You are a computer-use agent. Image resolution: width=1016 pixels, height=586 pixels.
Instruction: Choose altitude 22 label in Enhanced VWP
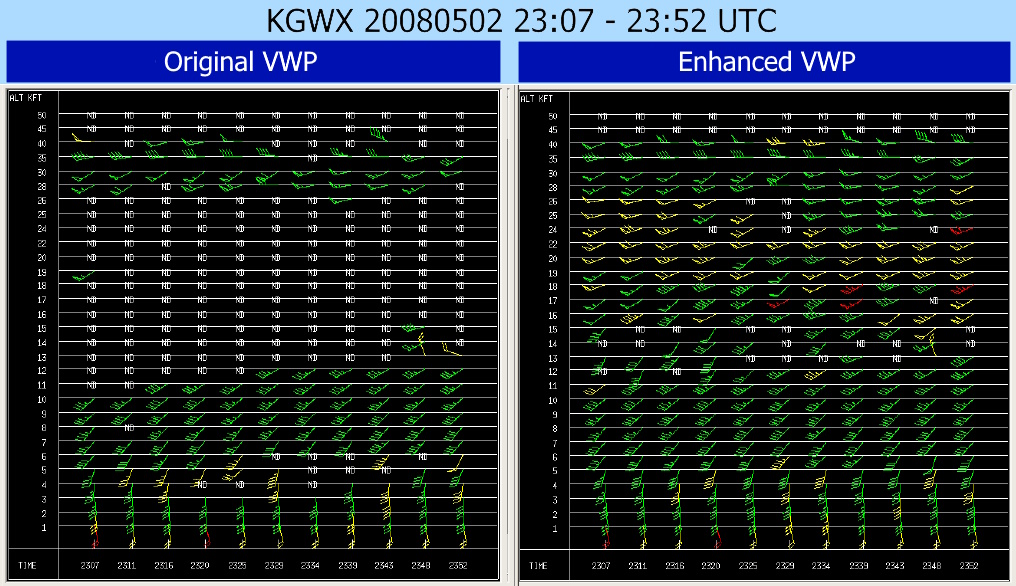pos(553,244)
